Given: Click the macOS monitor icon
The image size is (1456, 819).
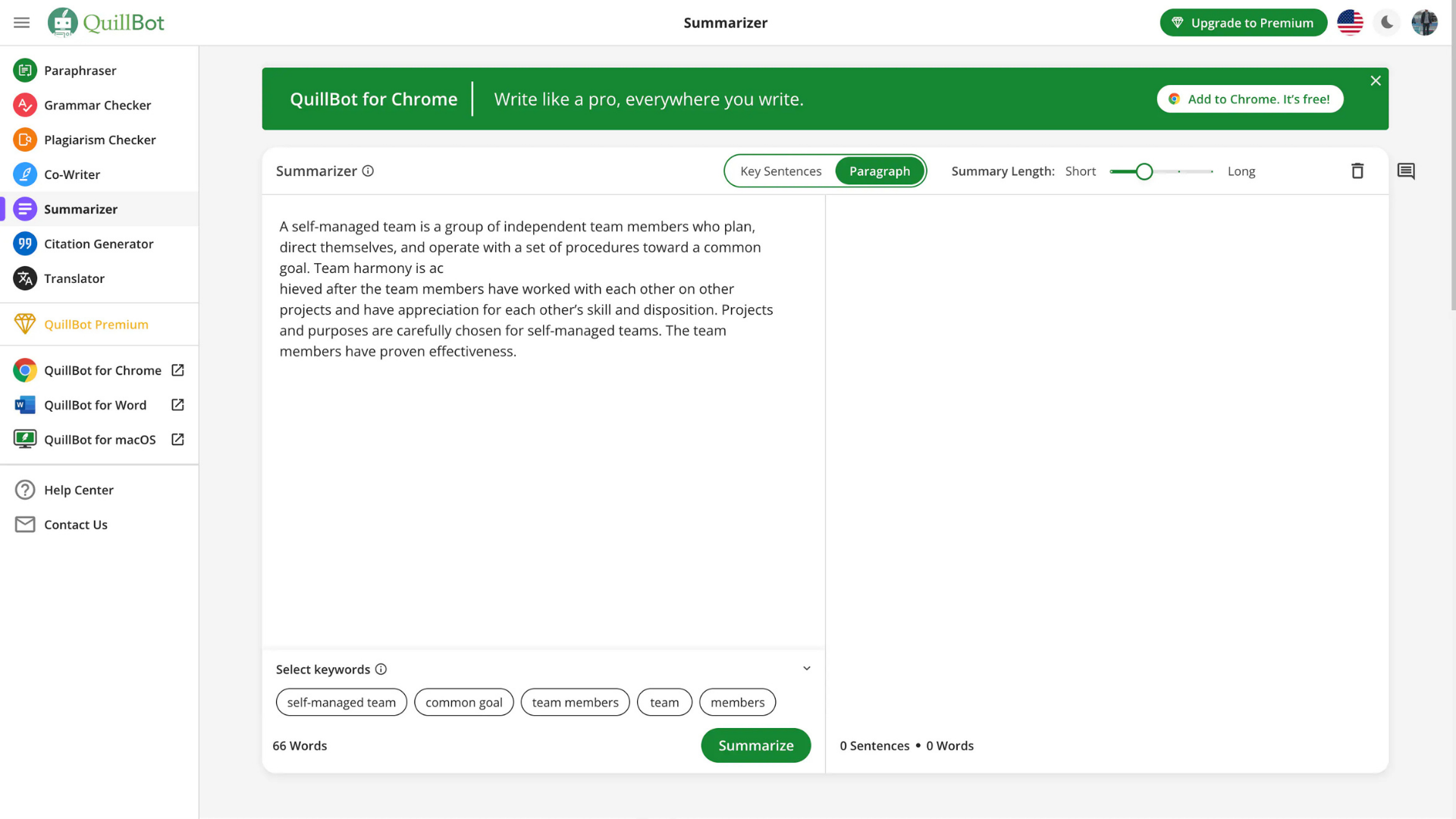Looking at the screenshot, I should point(25,439).
